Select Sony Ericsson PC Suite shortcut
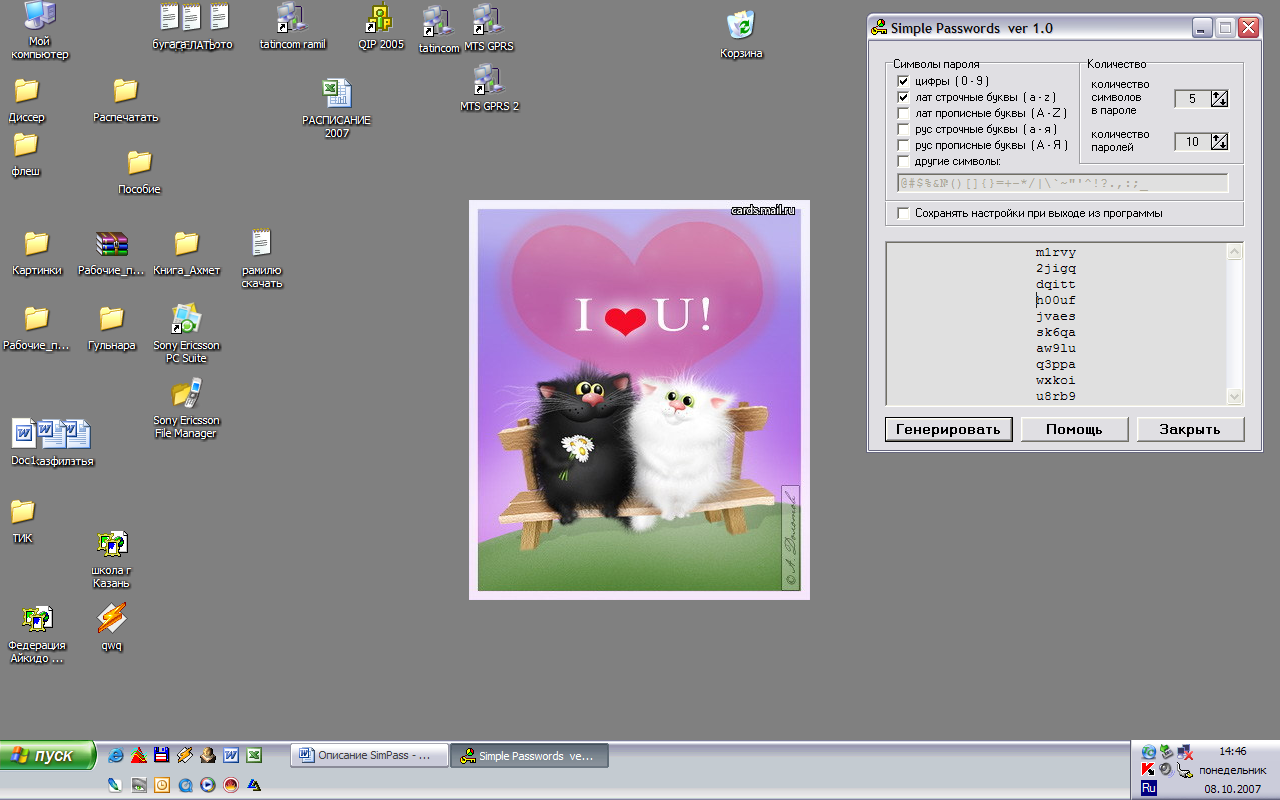Image resolution: width=1280 pixels, height=800 pixels. 186,333
